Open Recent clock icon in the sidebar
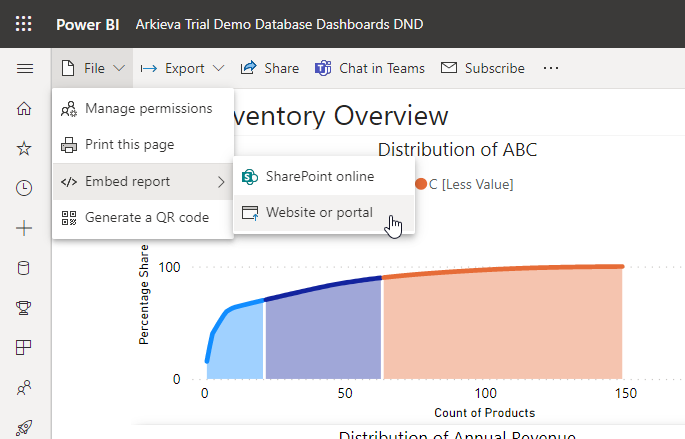The height and width of the screenshot is (439, 685). [x=24, y=188]
